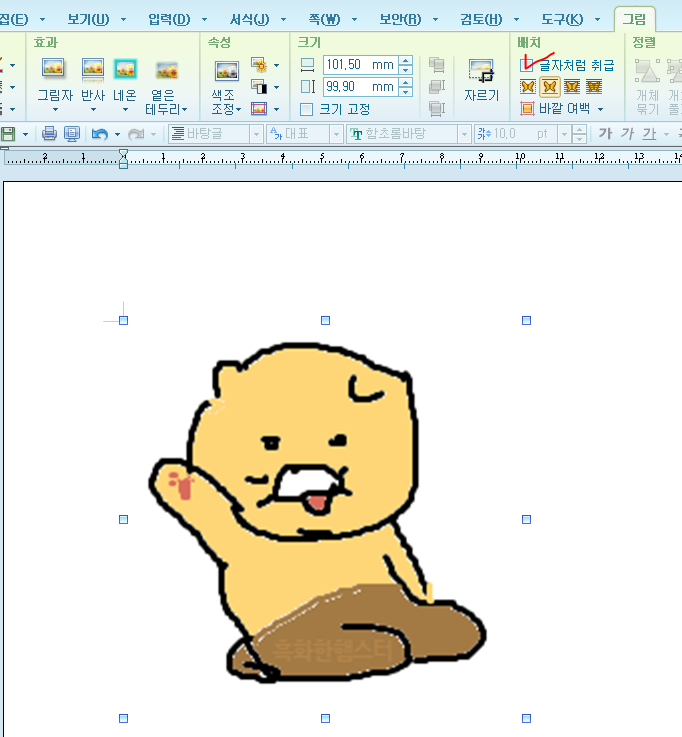The image size is (682, 737).
Task: Decrease height with down spinner
Action: [405, 91]
